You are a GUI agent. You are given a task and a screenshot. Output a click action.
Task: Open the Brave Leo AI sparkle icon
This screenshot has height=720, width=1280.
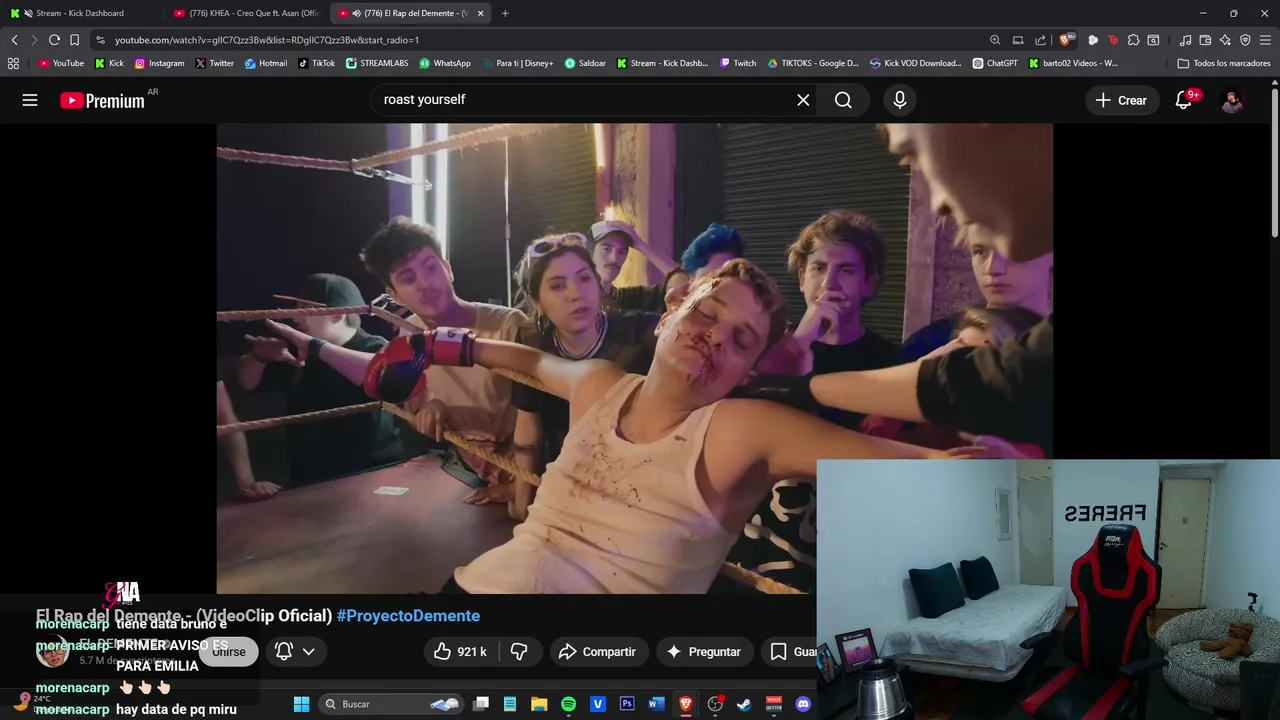pyautogui.click(x=1225, y=40)
